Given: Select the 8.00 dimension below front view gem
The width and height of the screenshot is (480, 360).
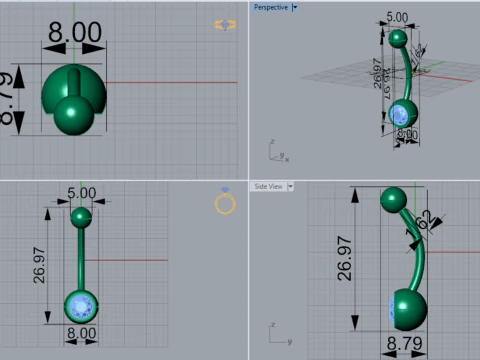Looking at the screenshot, I should point(82,333).
